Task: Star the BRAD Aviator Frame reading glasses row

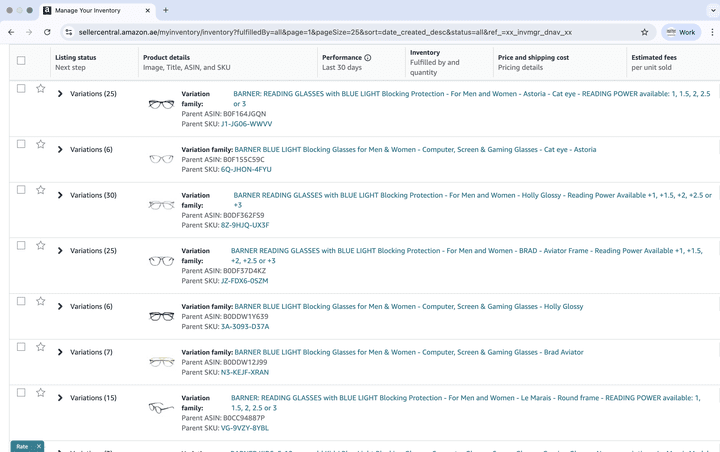Action: pos(41,245)
